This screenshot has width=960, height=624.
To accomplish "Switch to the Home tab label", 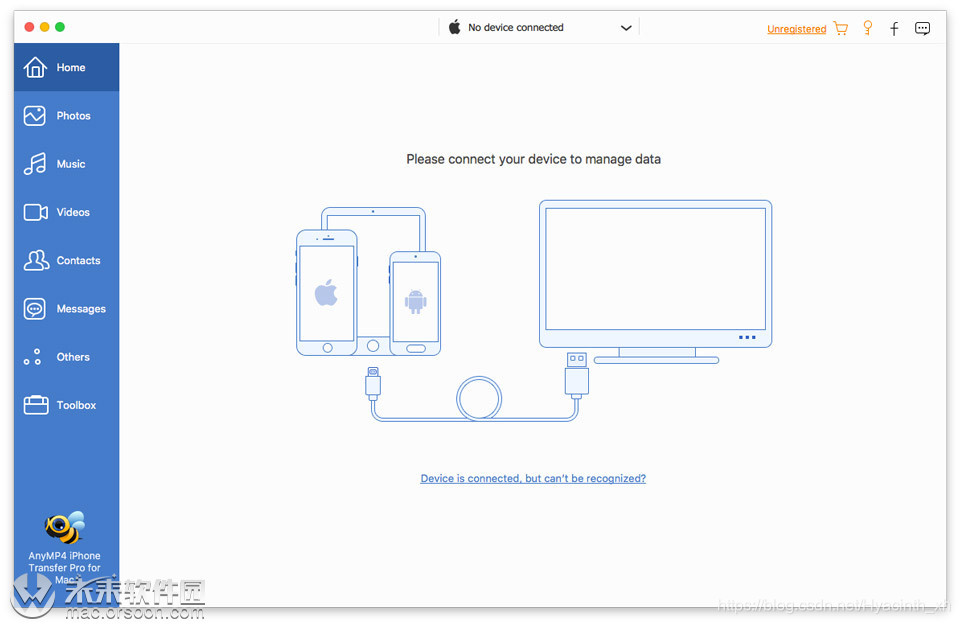I will (71, 67).
